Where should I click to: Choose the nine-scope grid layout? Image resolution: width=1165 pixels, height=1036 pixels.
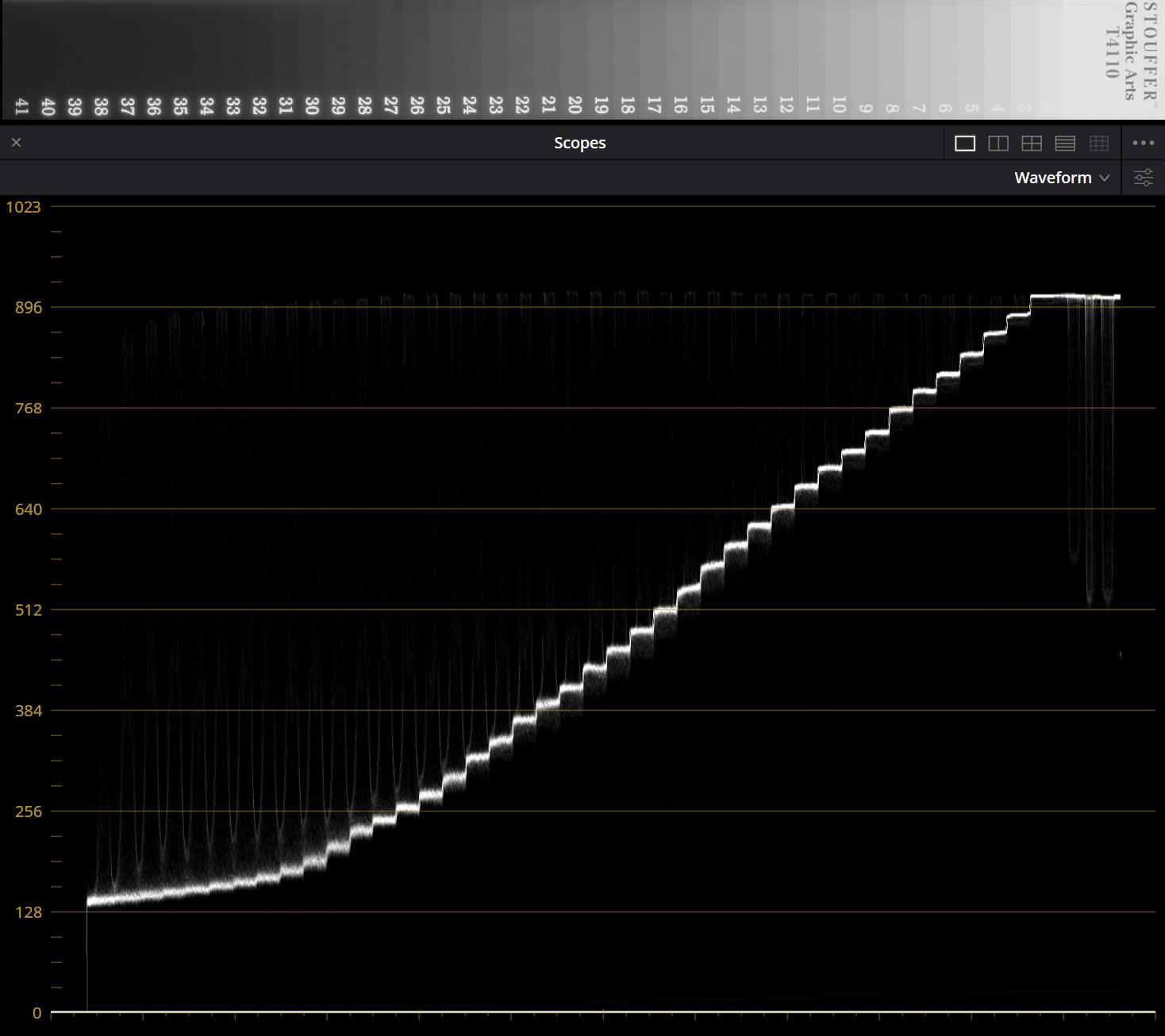click(x=1098, y=144)
